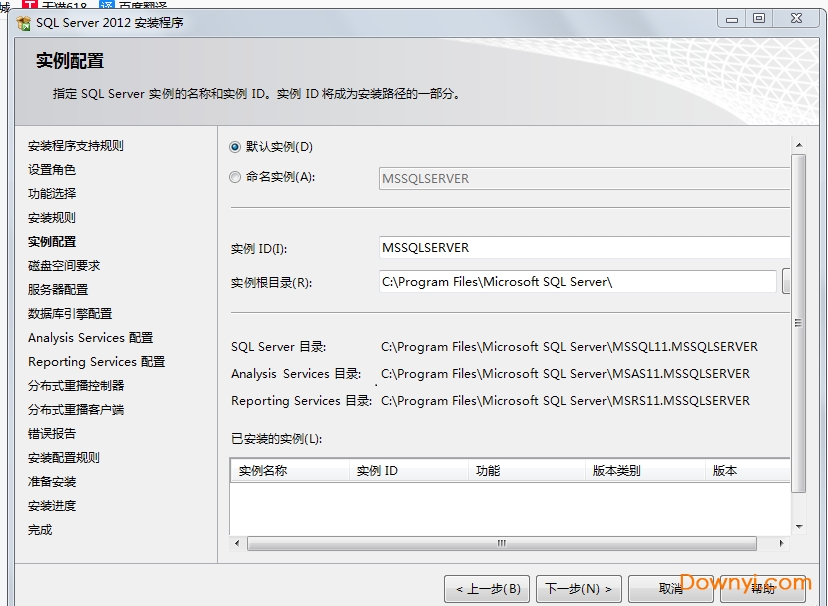Click the vertical scrollbar up arrow
Viewport: 828px width, 606px height.
coord(798,145)
